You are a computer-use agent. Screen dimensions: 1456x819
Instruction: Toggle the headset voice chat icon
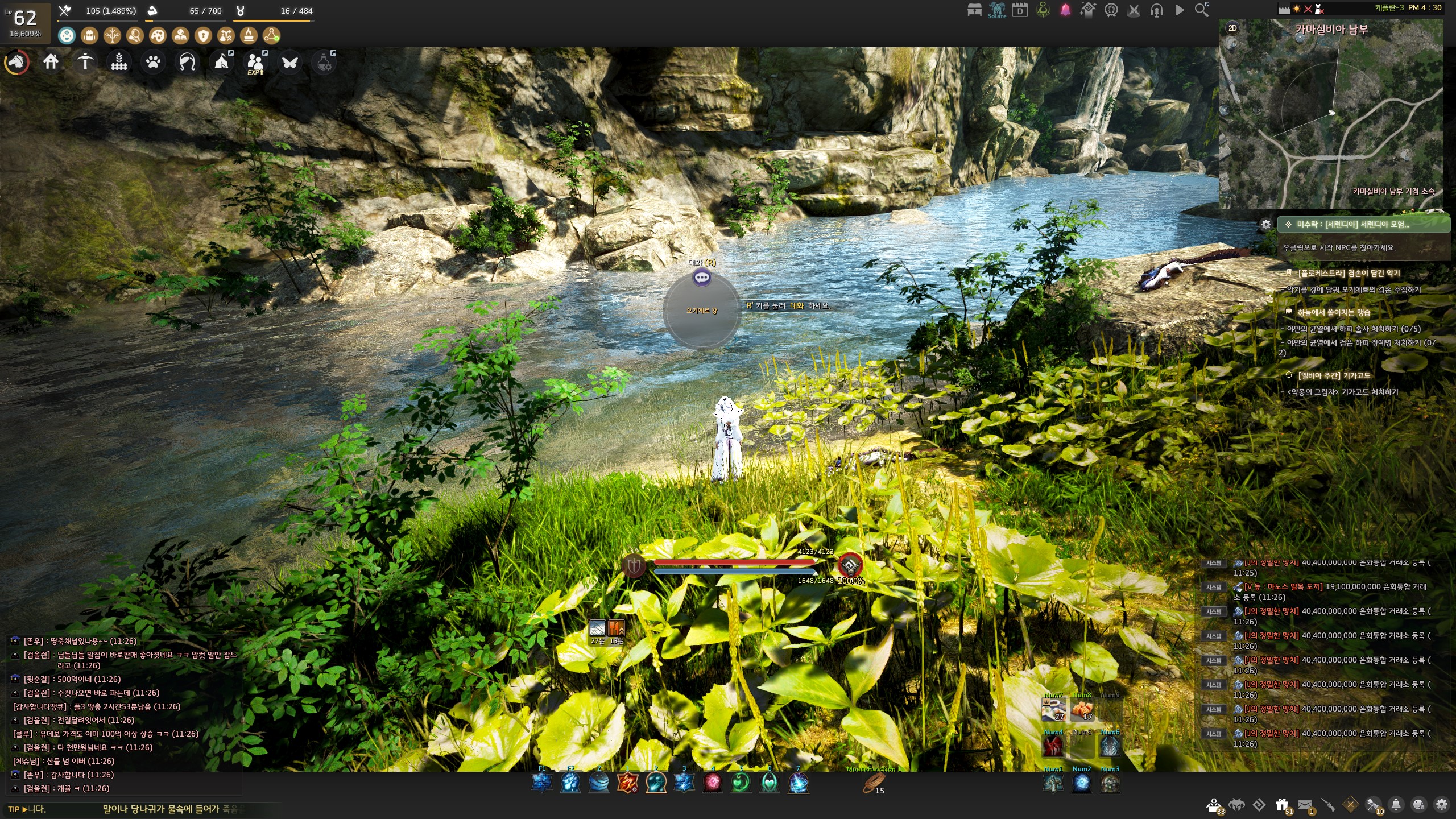pyautogui.click(x=1156, y=10)
